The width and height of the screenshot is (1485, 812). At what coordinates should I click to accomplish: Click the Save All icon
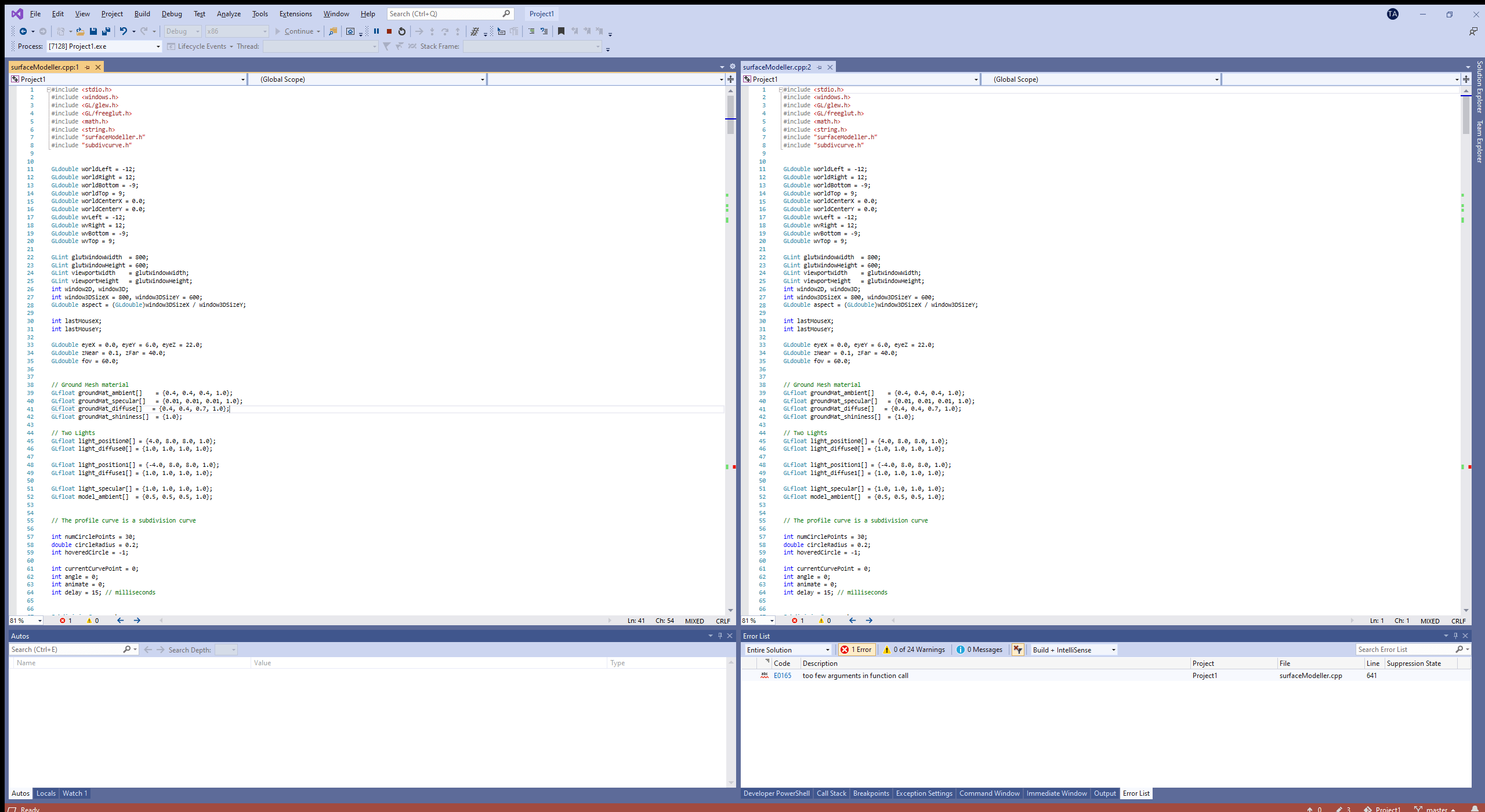point(106,31)
